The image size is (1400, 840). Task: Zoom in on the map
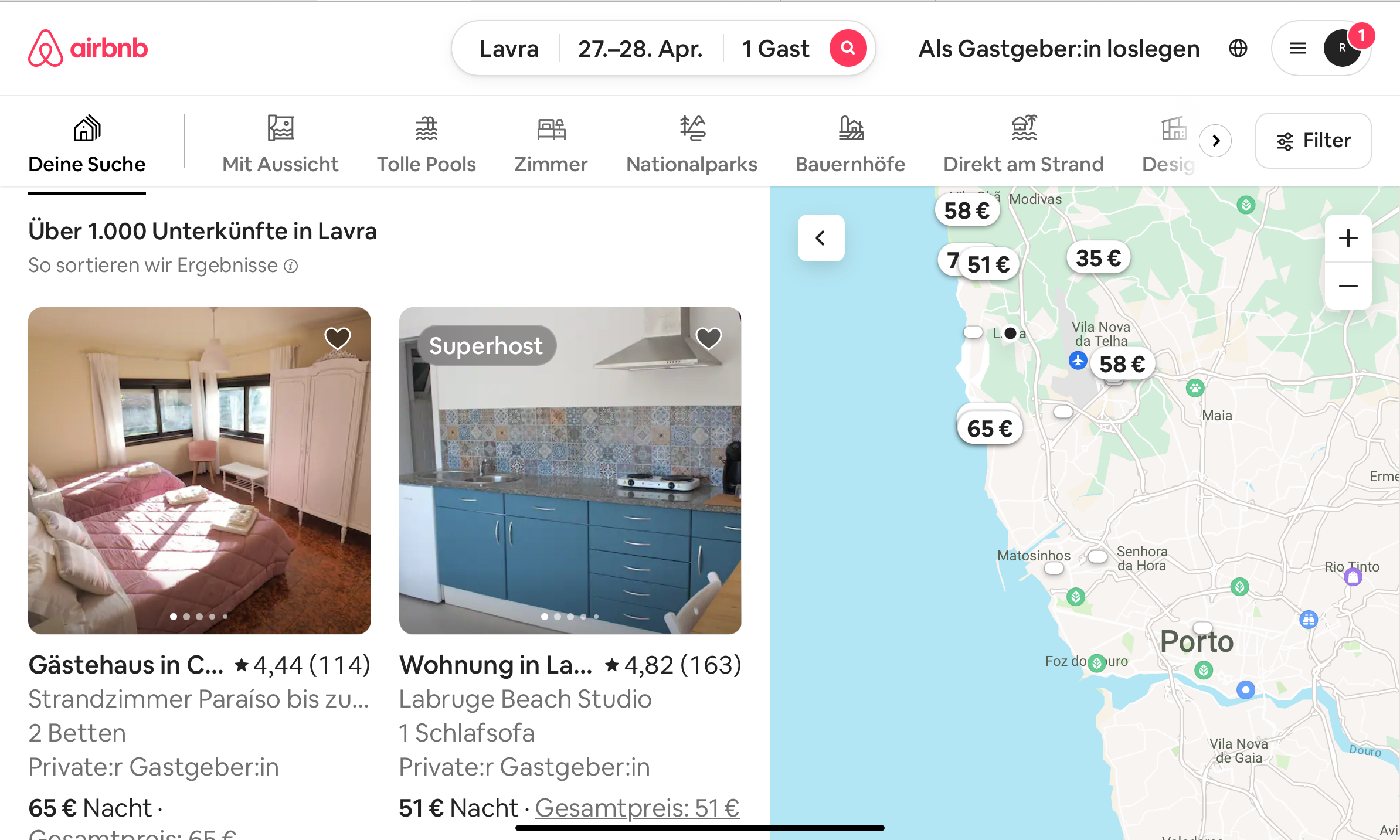[1348, 238]
